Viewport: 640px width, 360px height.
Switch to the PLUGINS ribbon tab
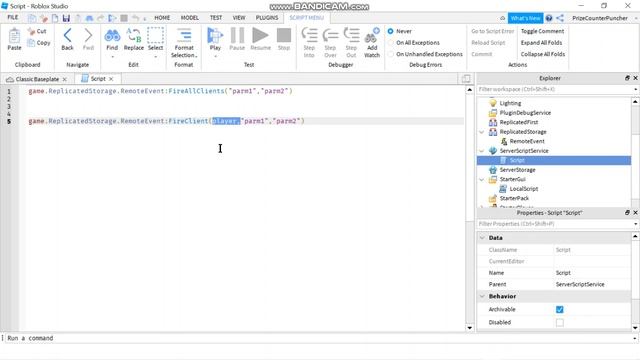click(267, 18)
